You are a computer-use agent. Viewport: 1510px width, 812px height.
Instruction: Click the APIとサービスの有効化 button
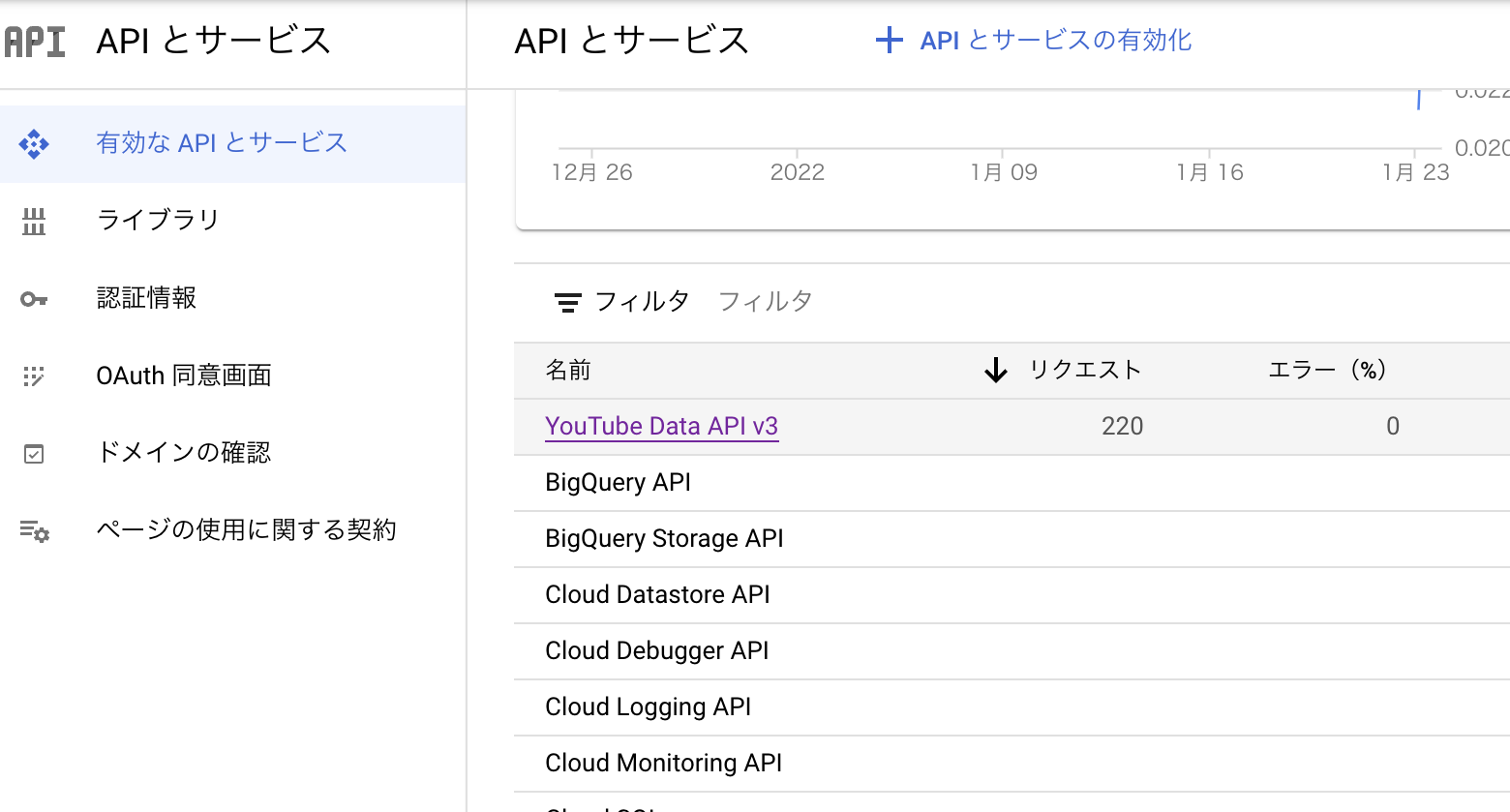tap(1054, 41)
